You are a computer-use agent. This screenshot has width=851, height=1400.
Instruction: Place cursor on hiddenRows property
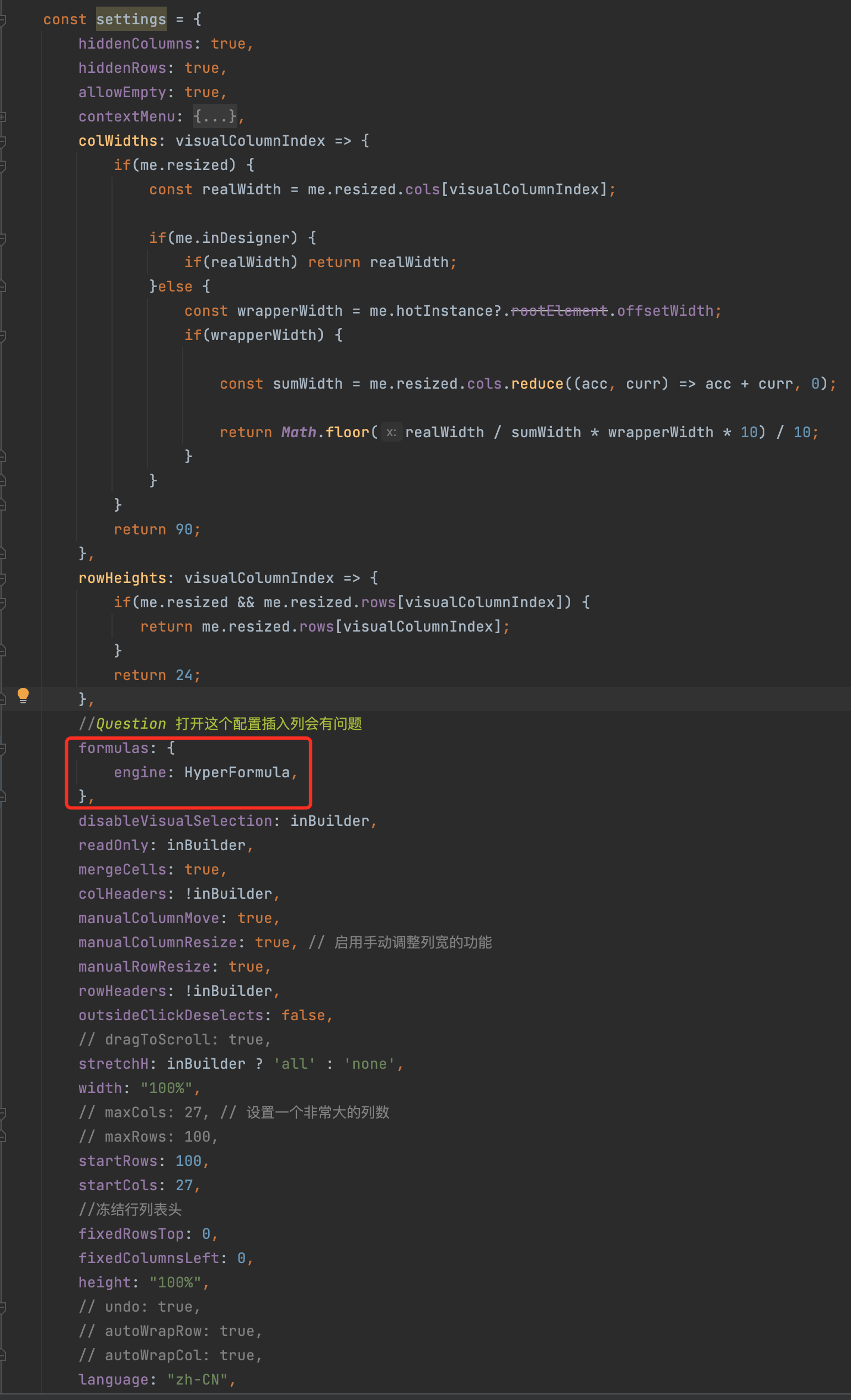coord(123,68)
